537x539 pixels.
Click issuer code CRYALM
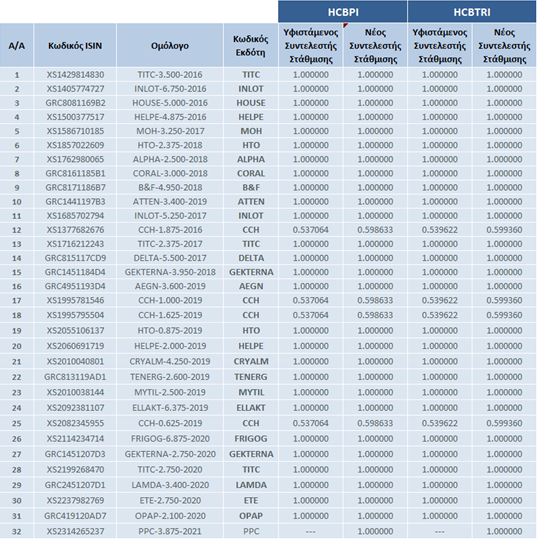click(251, 361)
